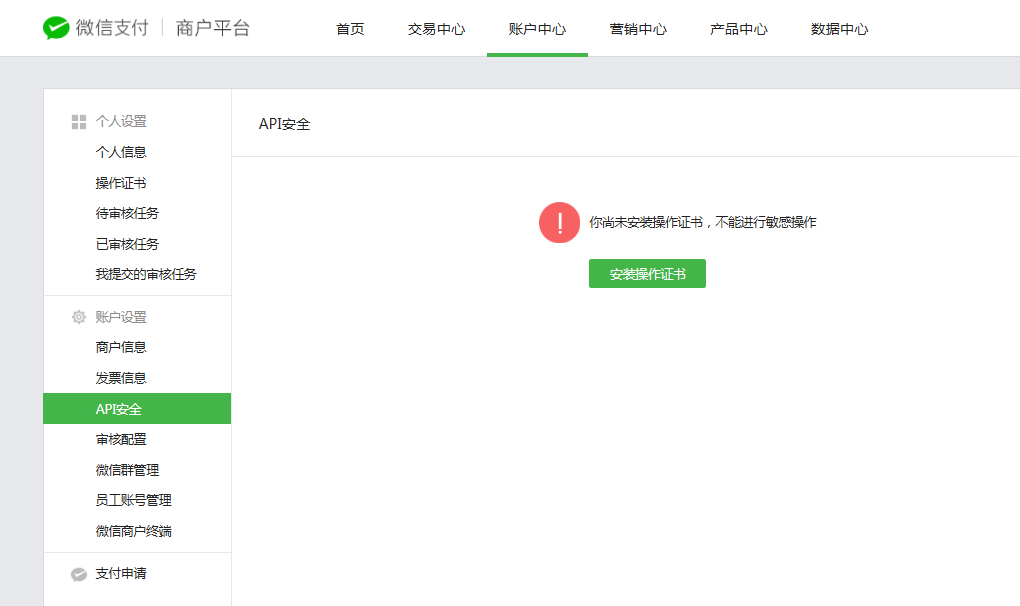Screen dimensions: 1020x606
Task: Open 数据中心 from the top navigation
Action: tap(838, 30)
